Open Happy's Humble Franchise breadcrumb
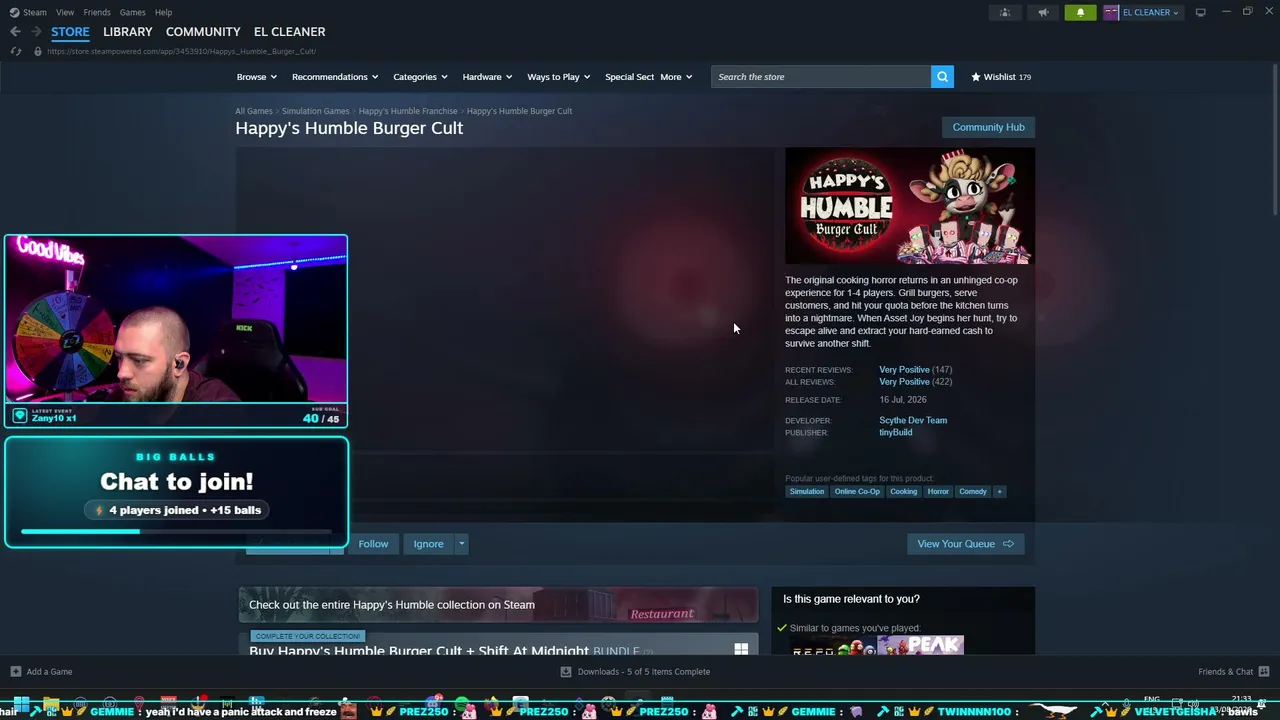The height and width of the screenshot is (720, 1280). point(408,111)
